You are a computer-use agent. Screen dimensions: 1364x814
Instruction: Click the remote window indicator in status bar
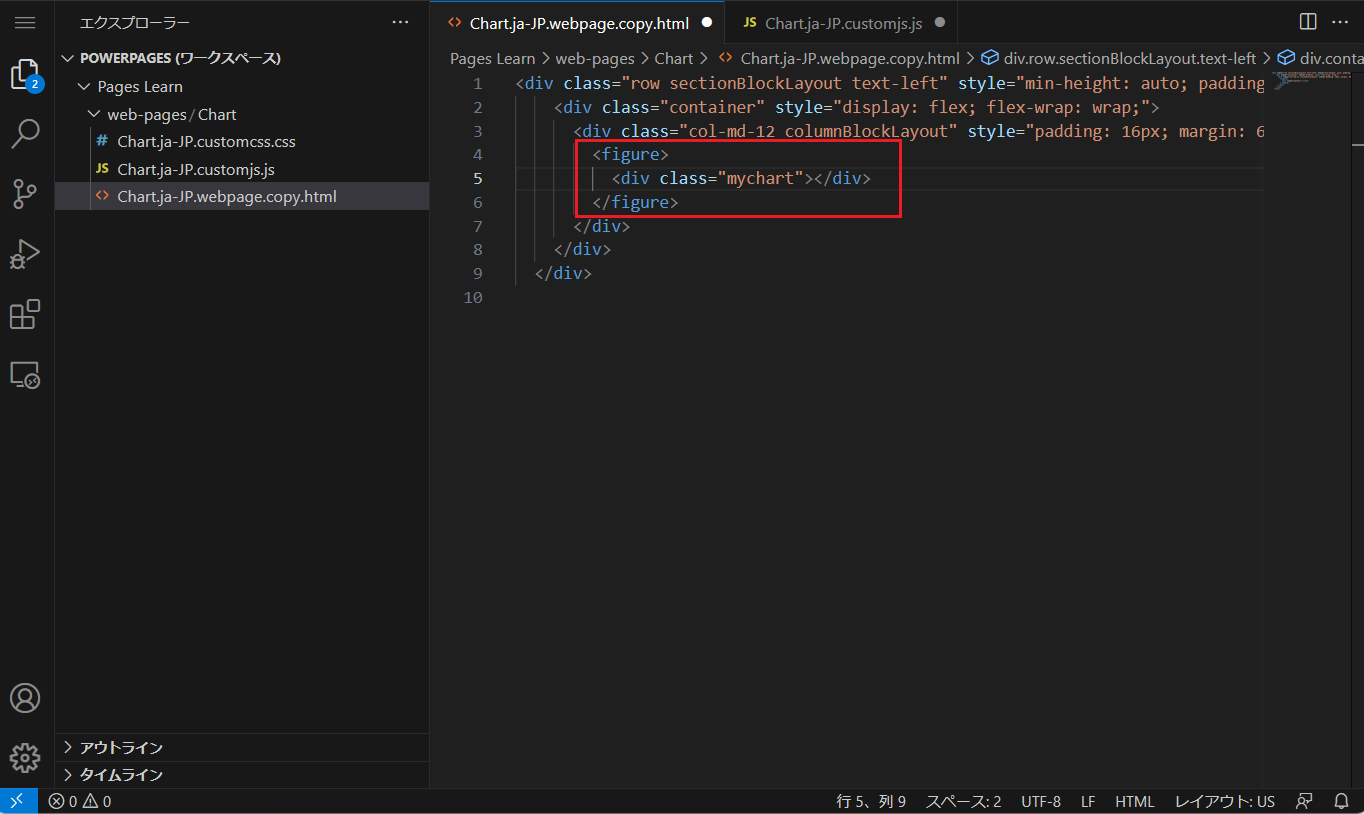[18, 801]
